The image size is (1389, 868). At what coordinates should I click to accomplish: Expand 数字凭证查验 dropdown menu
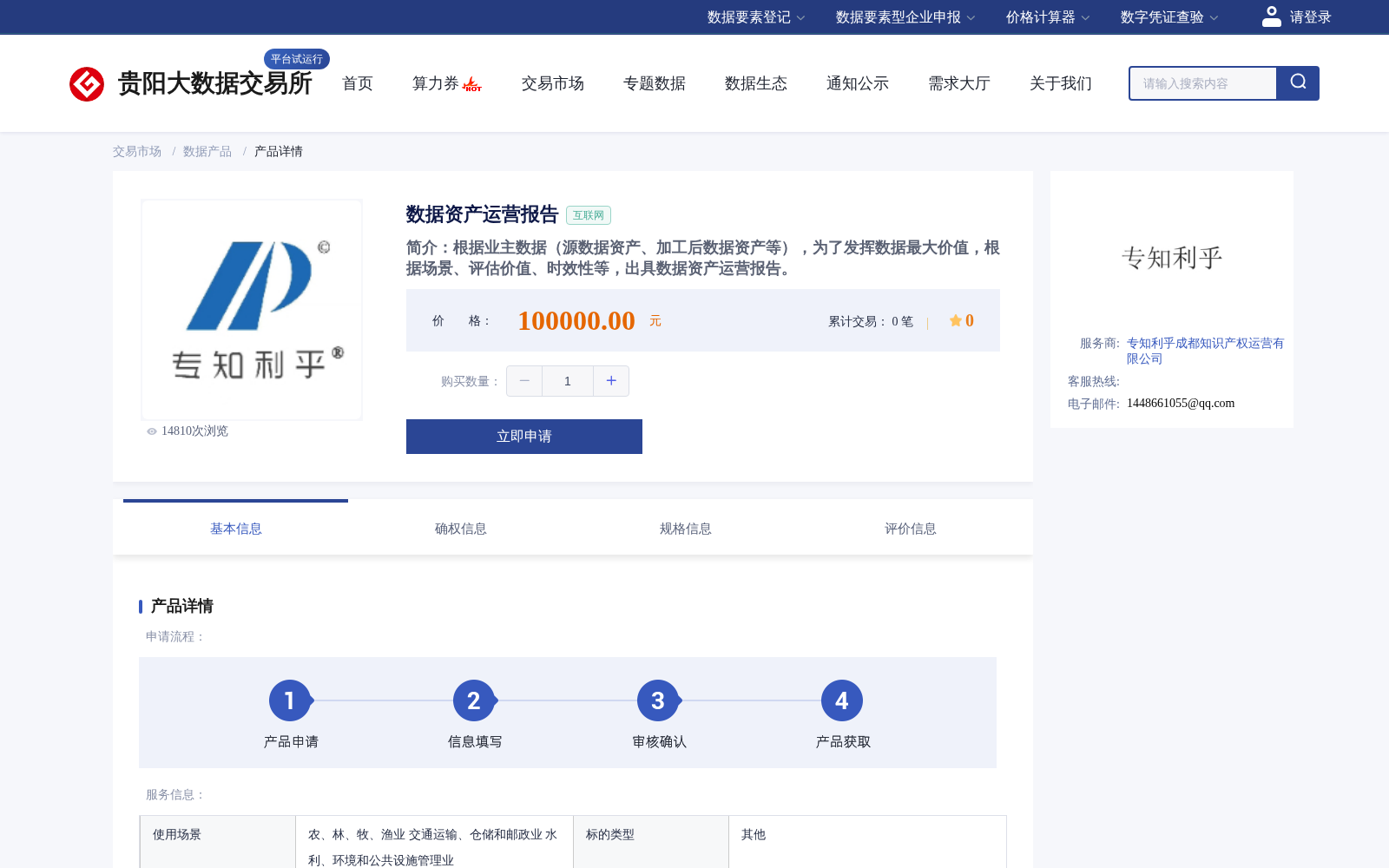pyautogui.click(x=1169, y=17)
